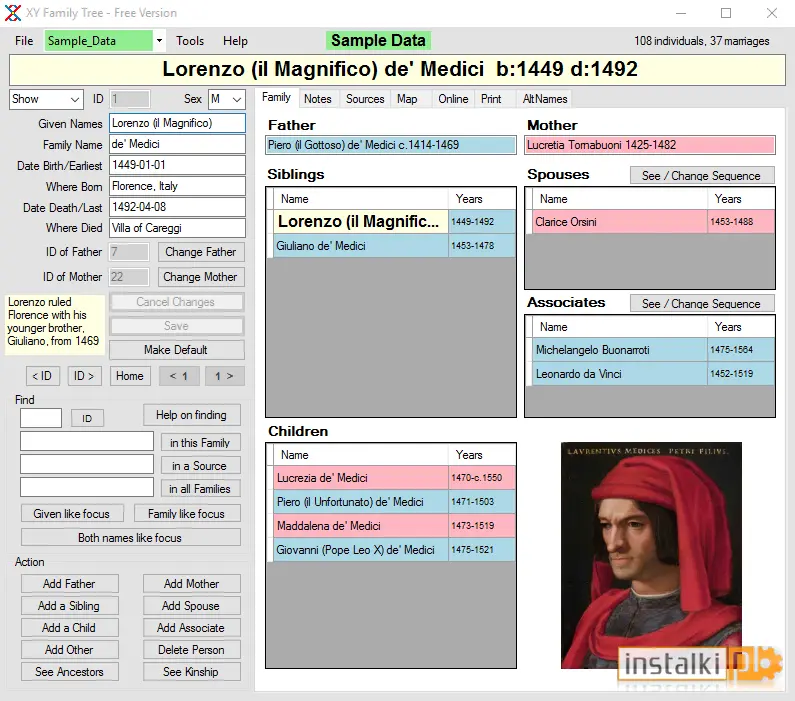This screenshot has height=701, width=795.
Task: Go to next ID with ID >
Action: (x=84, y=376)
